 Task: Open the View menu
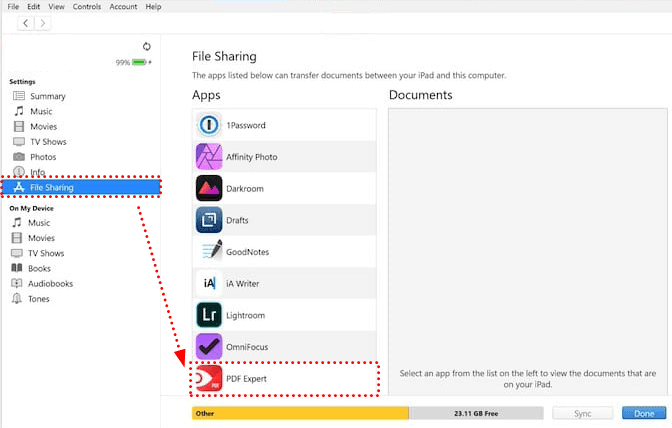56,6
